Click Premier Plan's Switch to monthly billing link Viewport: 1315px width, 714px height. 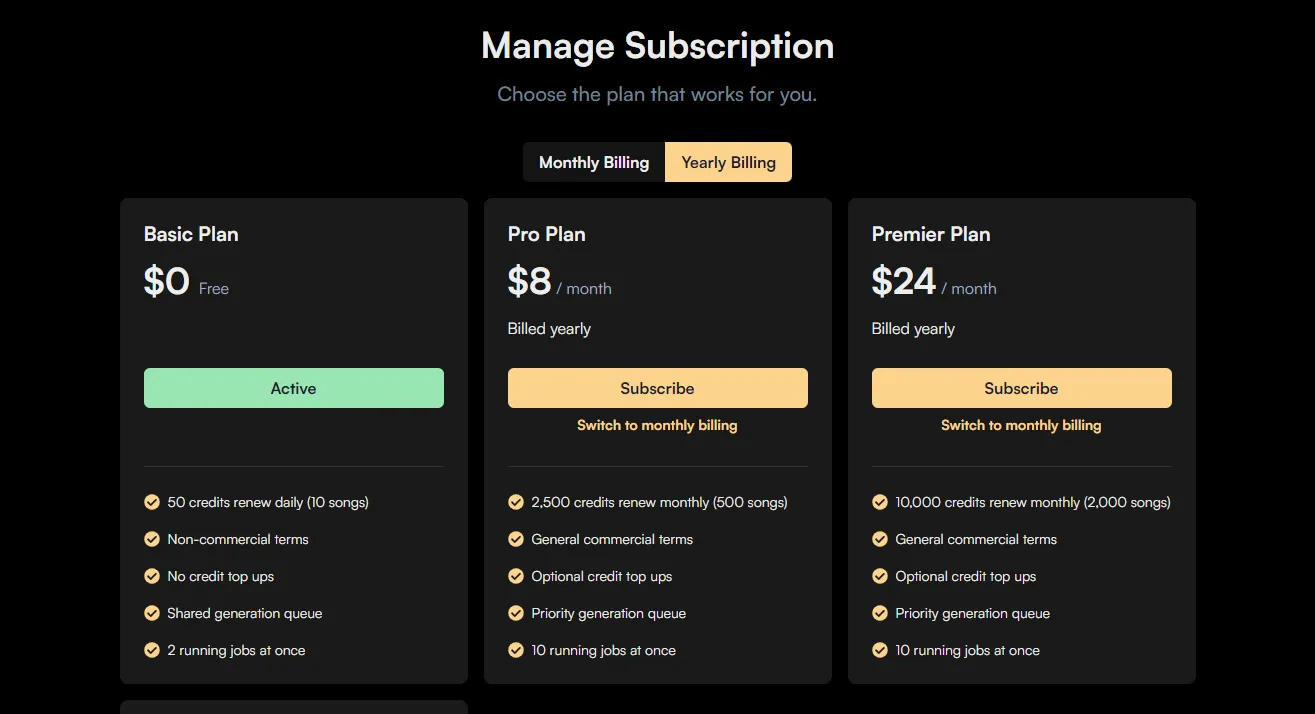(x=1021, y=425)
